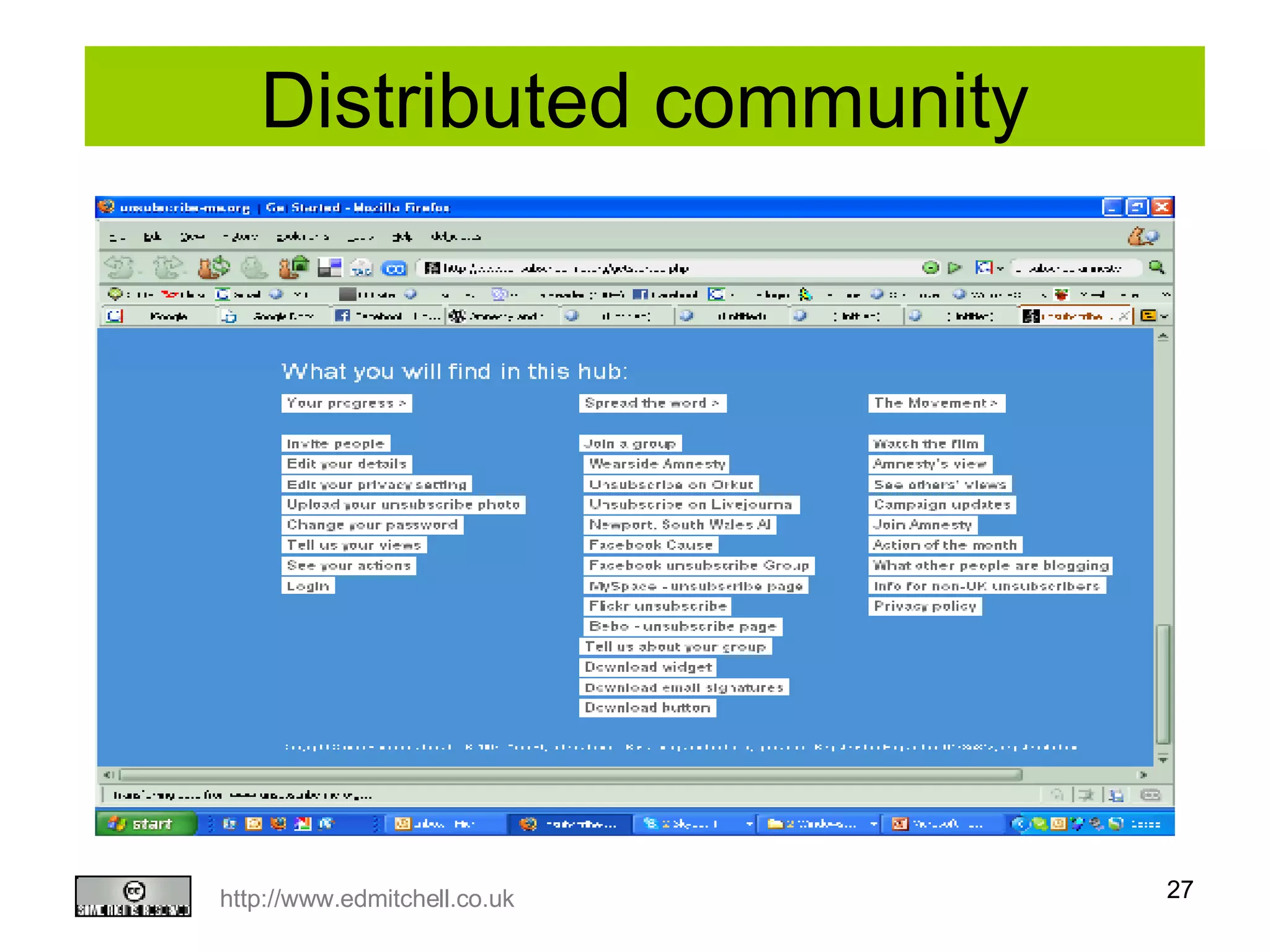Image resolution: width=1270 pixels, height=952 pixels.
Task: Open 'Newport, South Wales AI' link
Action: [680, 525]
